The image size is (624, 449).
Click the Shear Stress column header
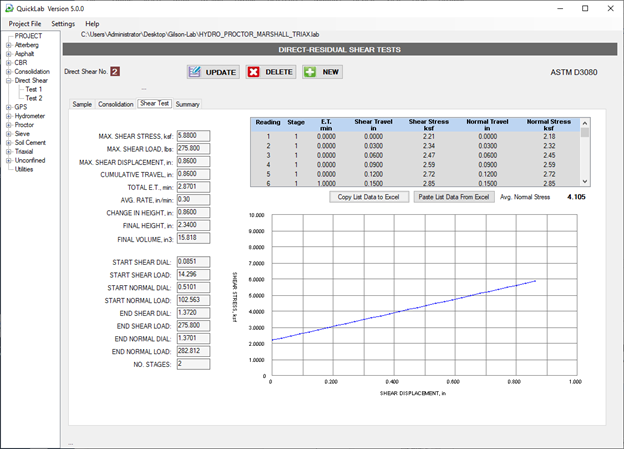coord(429,125)
